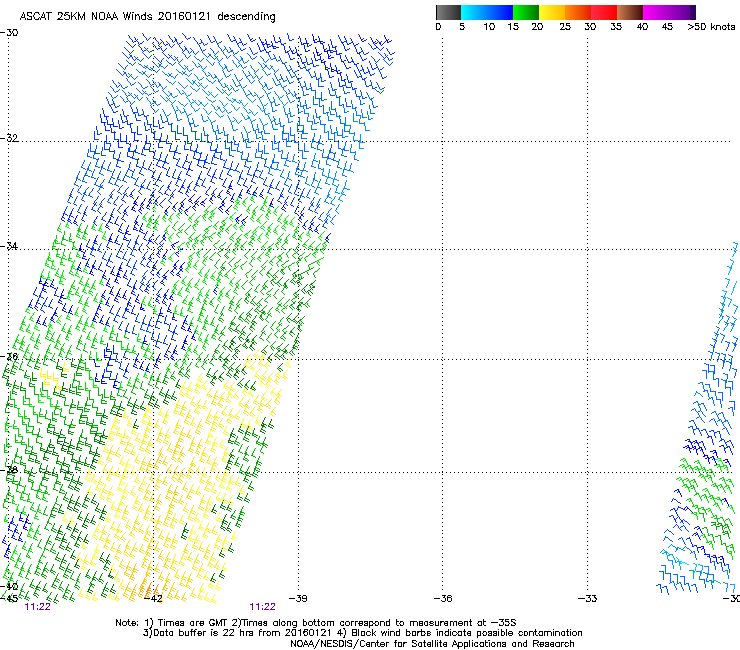Click the magenta-purple 40–50 knots legend segment
Screen dimensions: 740x650
pos(669,12)
